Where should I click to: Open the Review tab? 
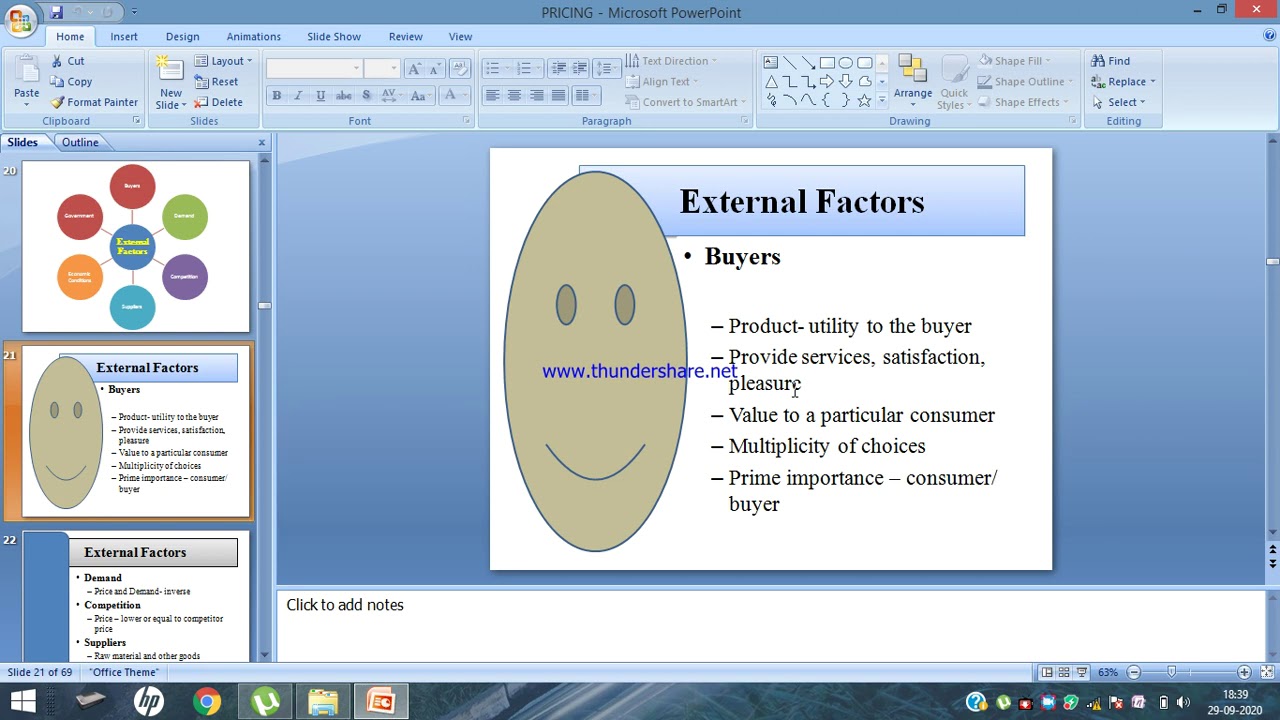[x=405, y=36]
